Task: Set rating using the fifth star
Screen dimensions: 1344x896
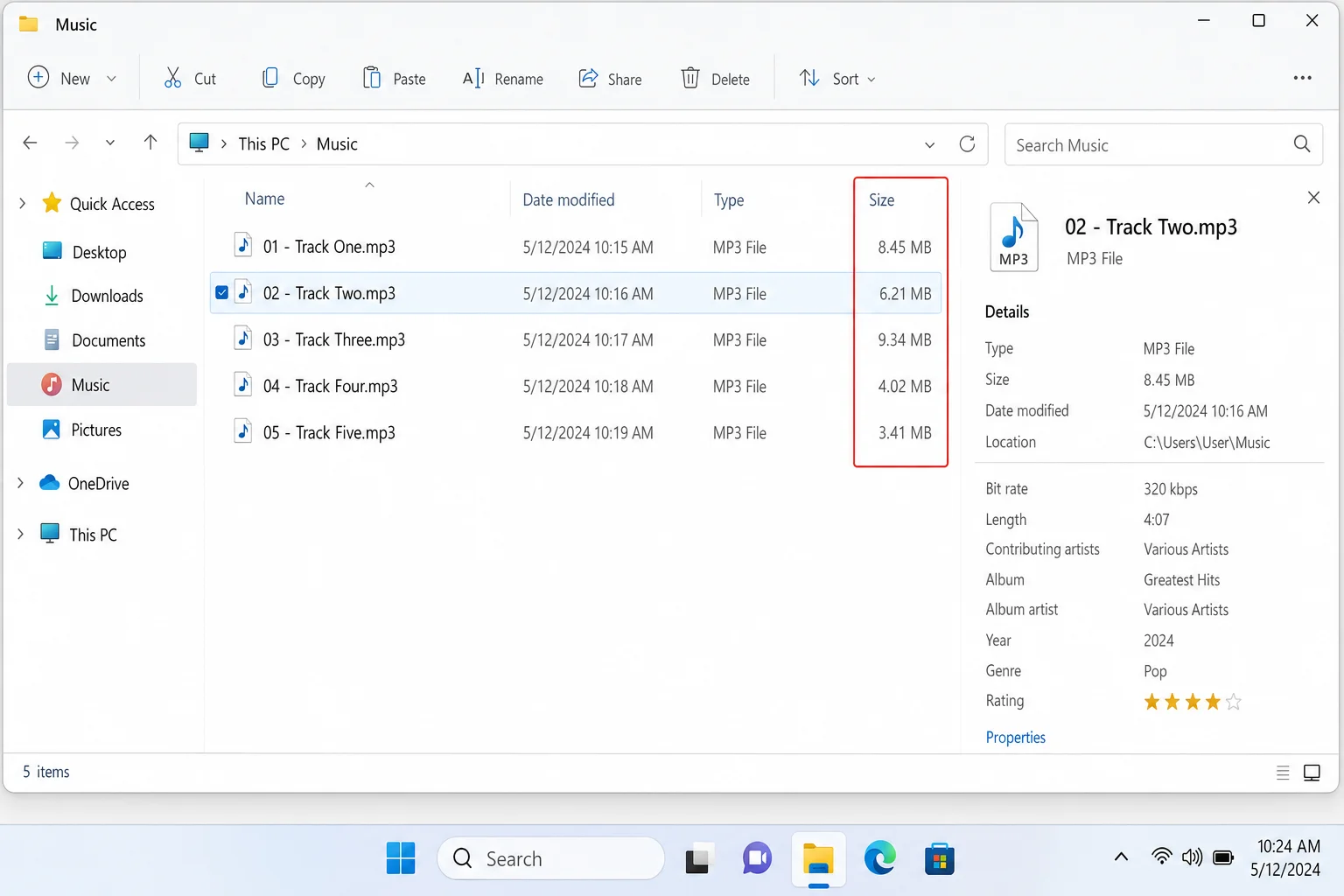Action: pos(1233,701)
